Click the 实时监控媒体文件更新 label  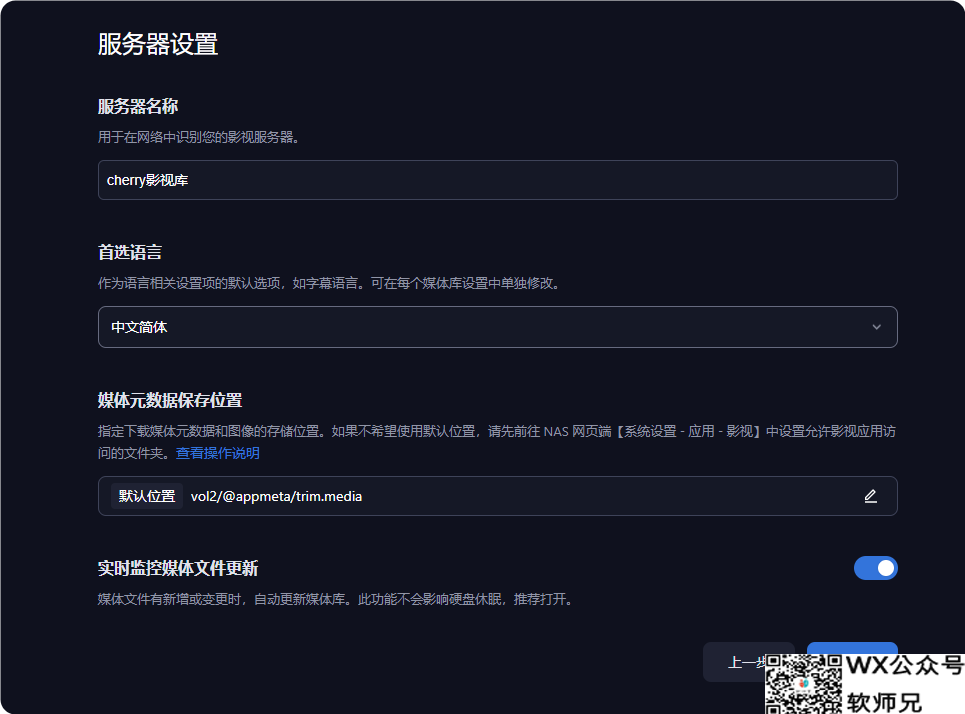(x=178, y=568)
